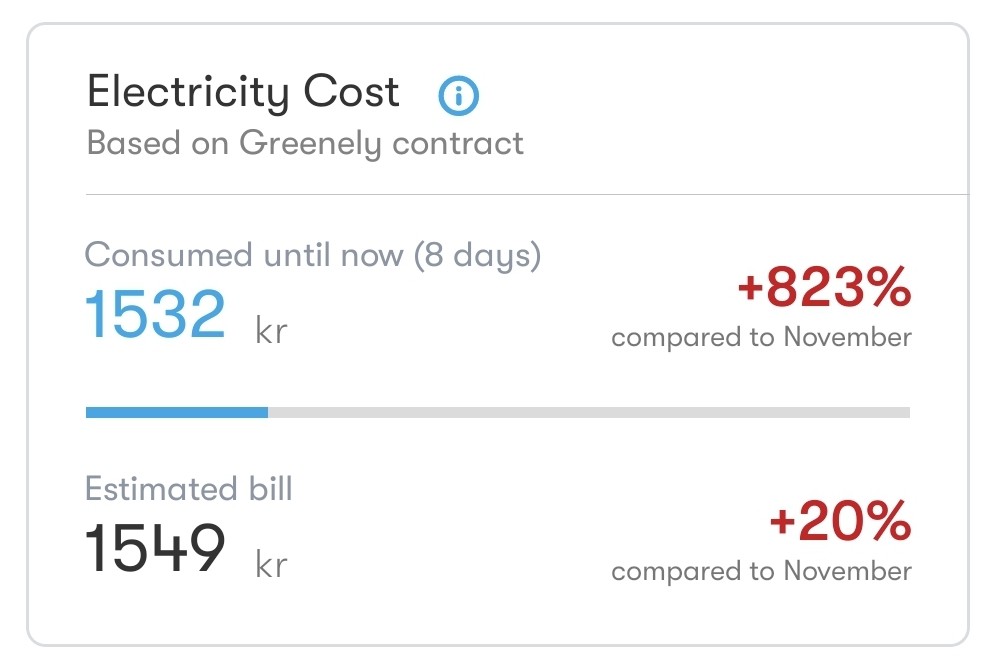Click the kr unit beside 1532

271,331
